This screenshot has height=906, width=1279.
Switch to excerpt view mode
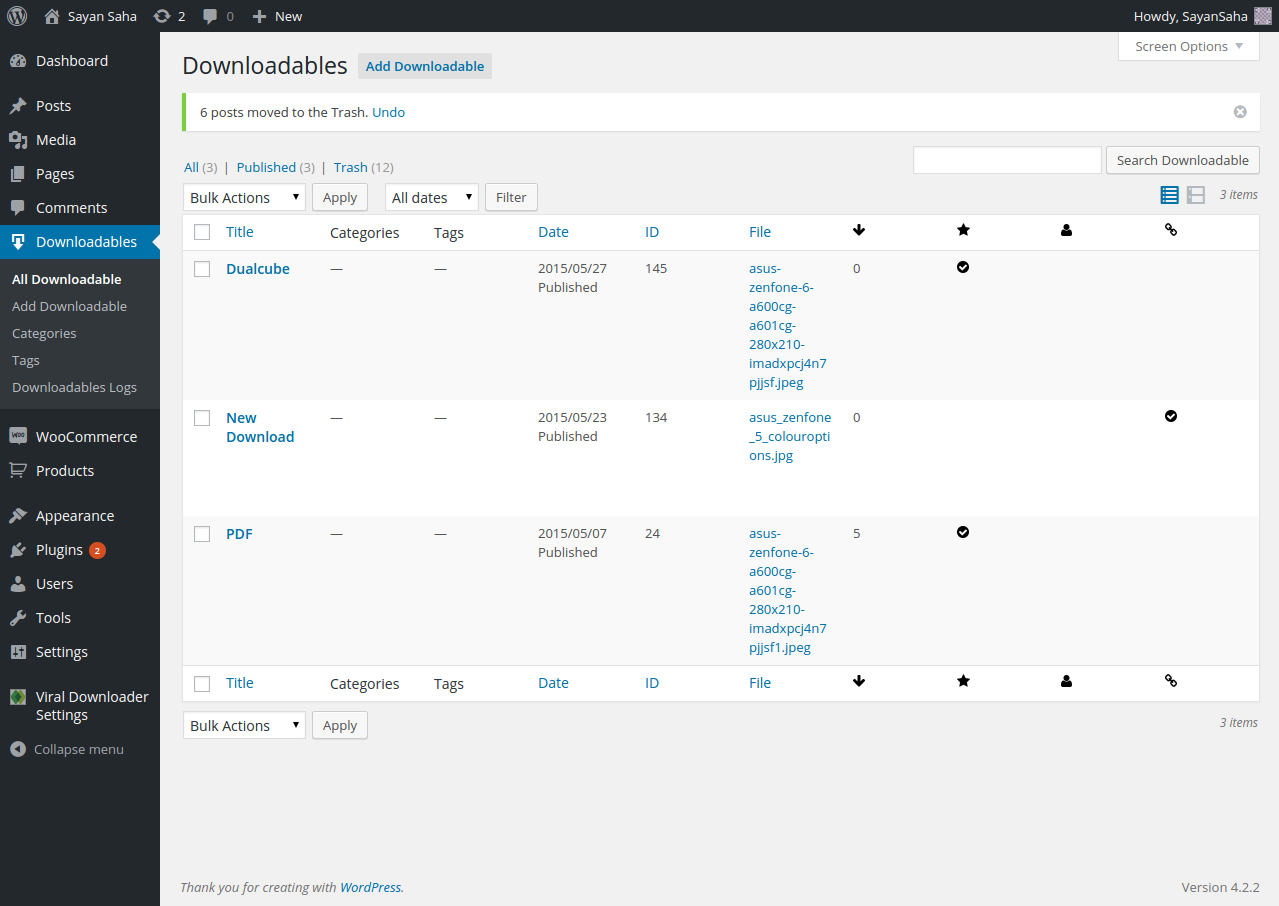pyautogui.click(x=1195, y=194)
